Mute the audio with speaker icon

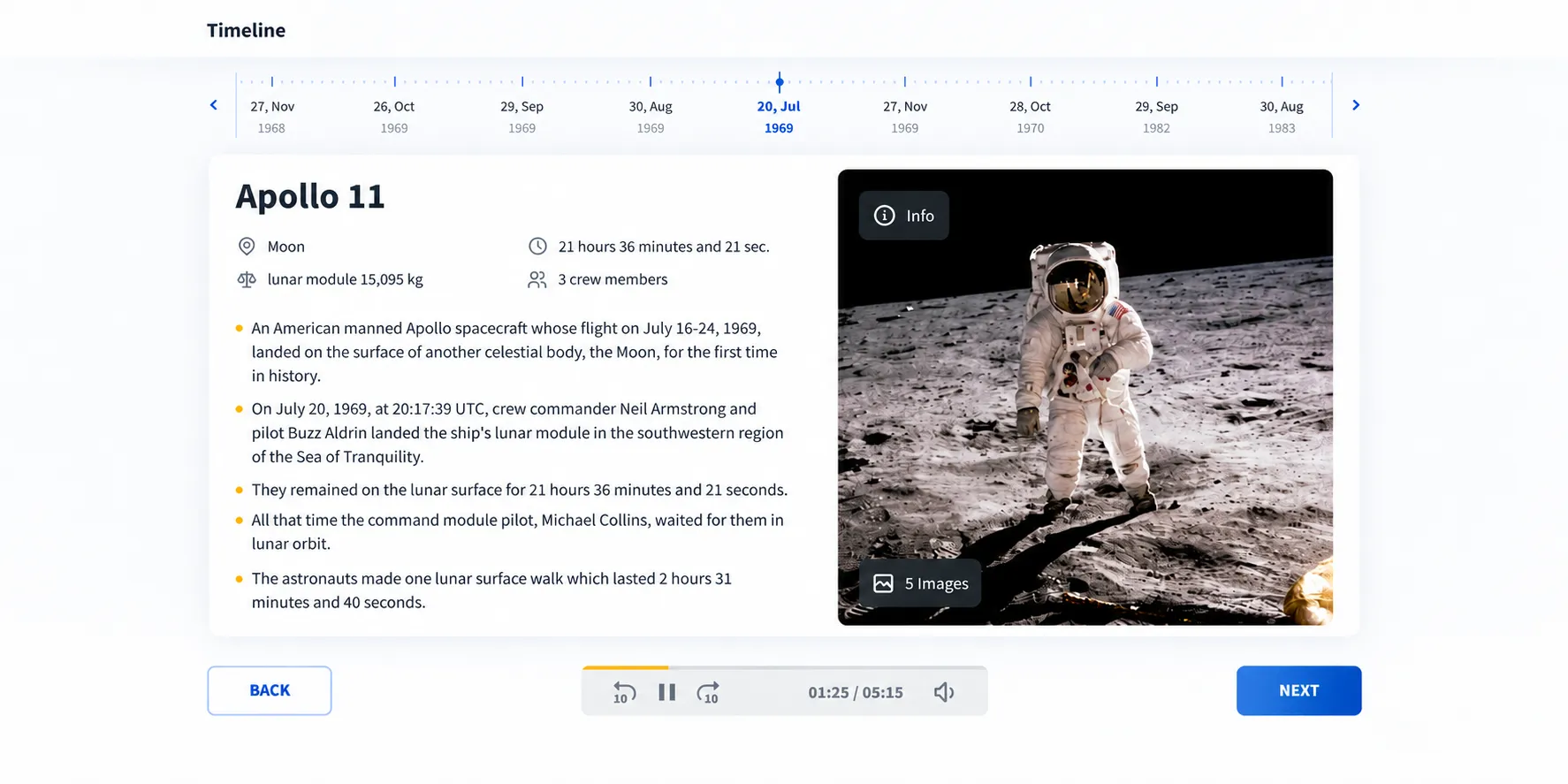point(944,692)
